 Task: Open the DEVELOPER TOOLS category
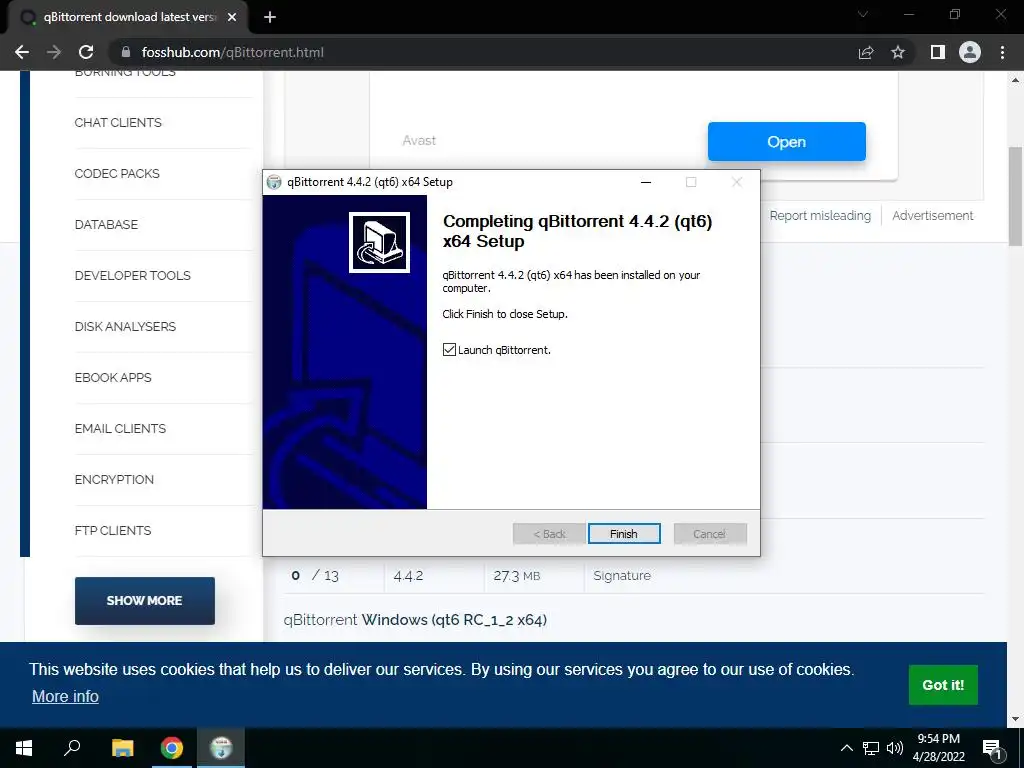(x=133, y=276)
